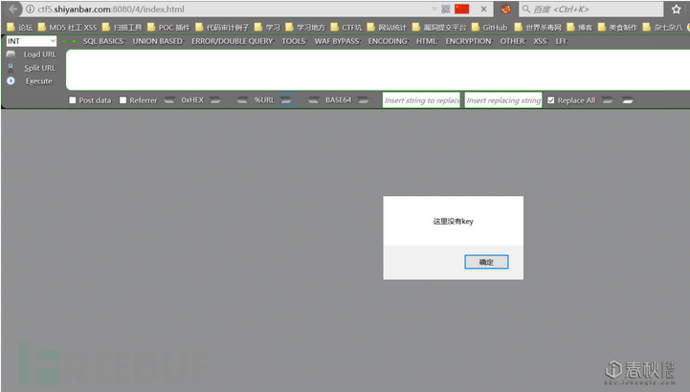
Task: Click the 确定 button in dialog
Action: coord(486,262)
